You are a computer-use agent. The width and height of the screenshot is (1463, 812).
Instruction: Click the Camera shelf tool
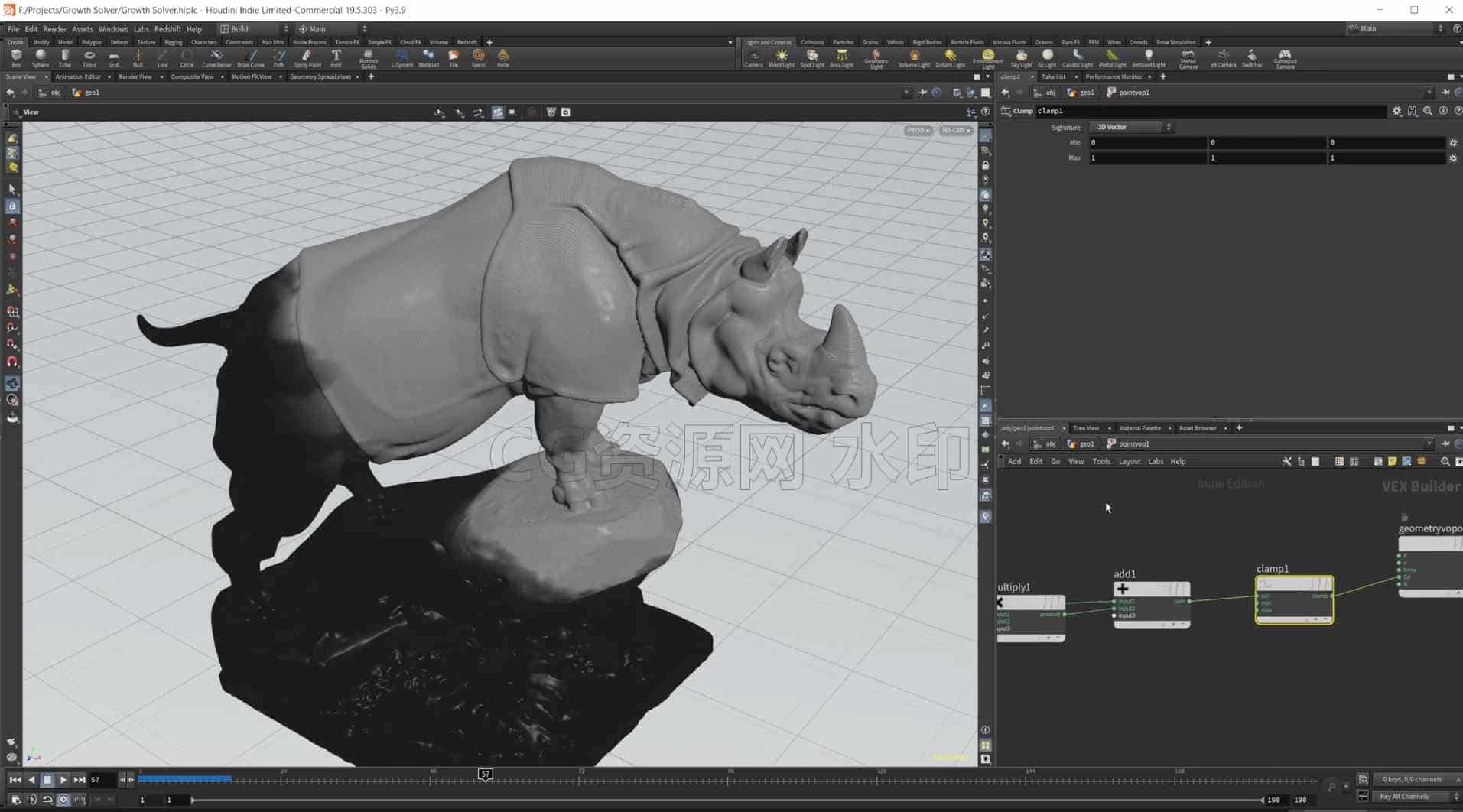pyautogui.click(x=753, y=58)
